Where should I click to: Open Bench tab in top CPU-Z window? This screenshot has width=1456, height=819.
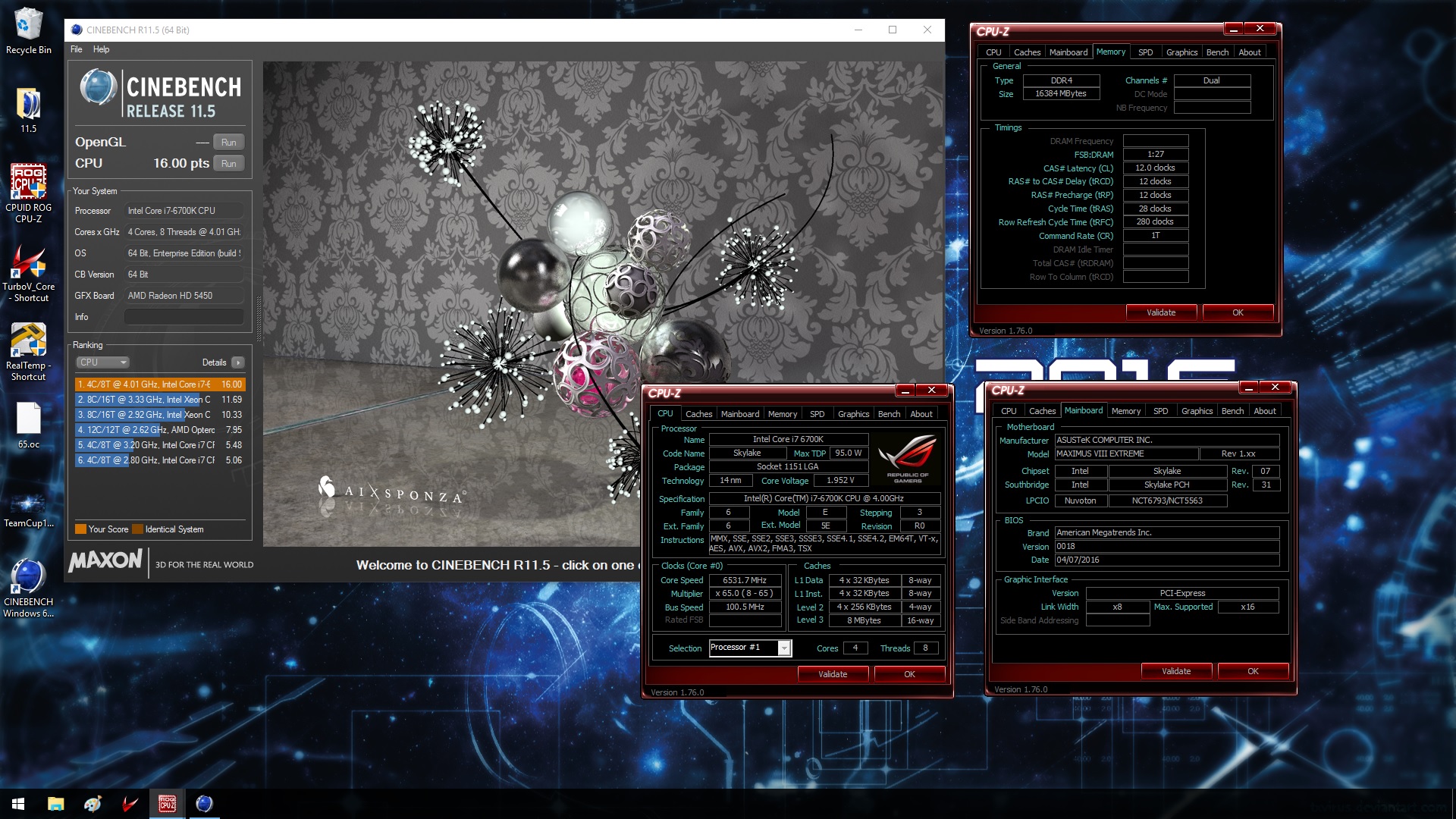pyautogui.click(x=1217, y=52)
